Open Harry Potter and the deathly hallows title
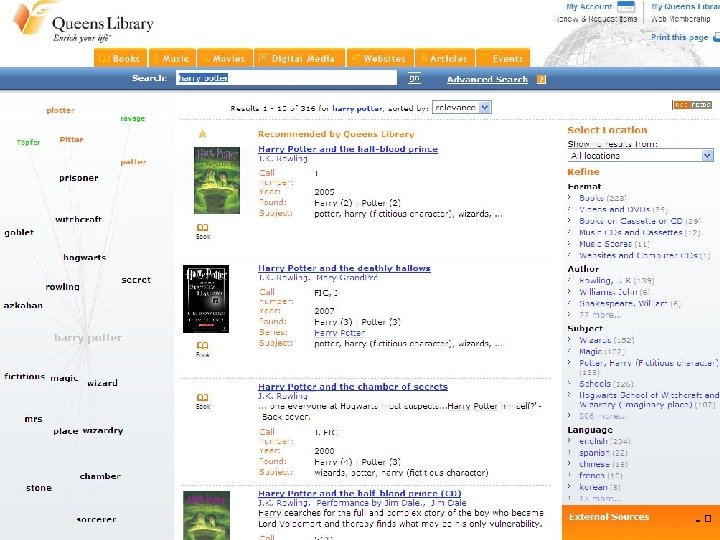The width and height of the screenshot is (720, 540). coord(344,268)
